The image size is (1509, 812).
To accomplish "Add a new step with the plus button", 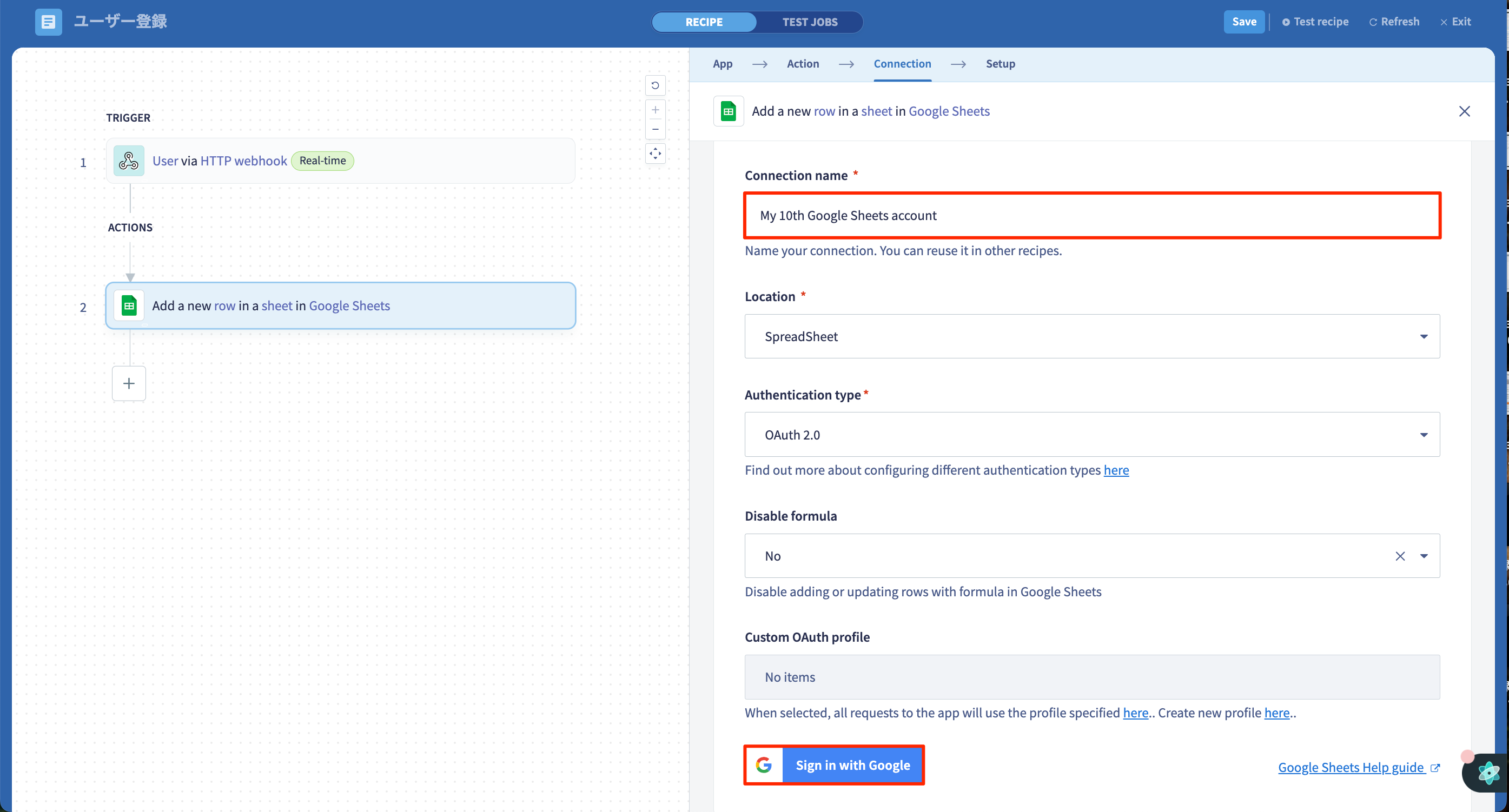I will 129,383.
